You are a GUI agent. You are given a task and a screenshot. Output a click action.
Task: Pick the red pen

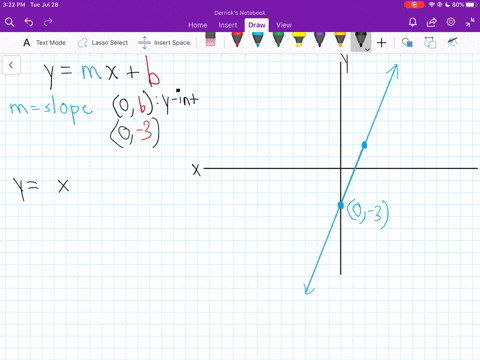point(237,39)
